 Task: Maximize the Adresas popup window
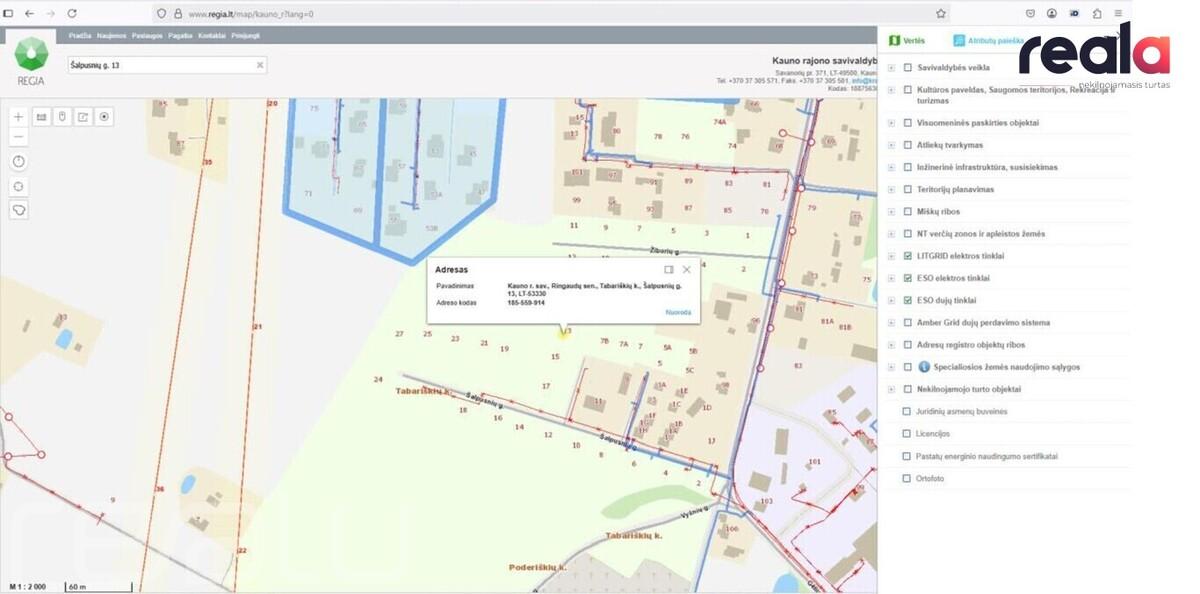point(669,269)
